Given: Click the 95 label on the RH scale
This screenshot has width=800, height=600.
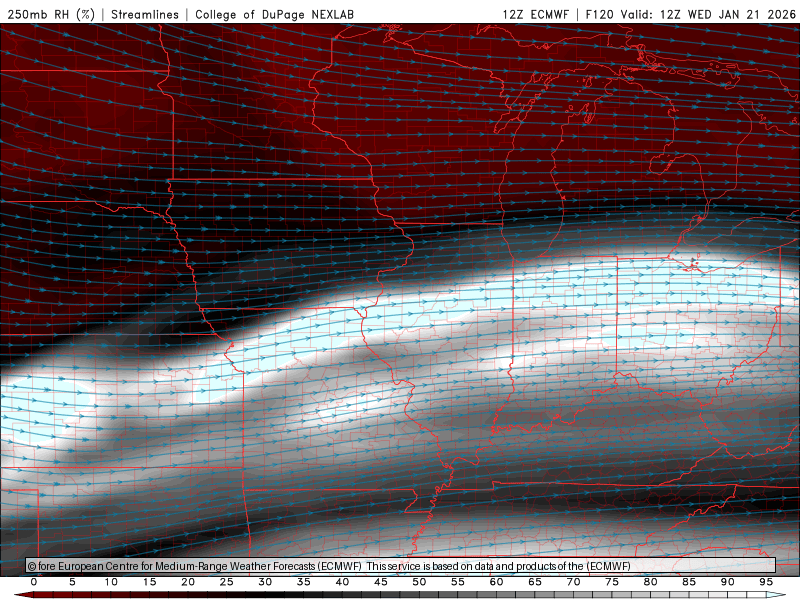Looking at the screenshot, I should coord(766,582).
